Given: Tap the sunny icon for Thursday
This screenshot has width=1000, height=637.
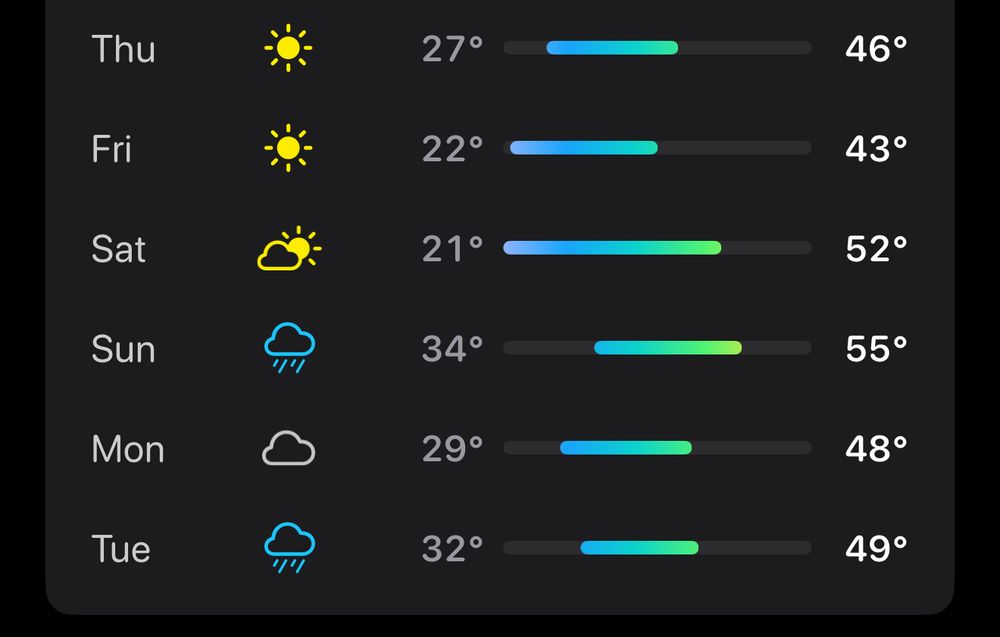Looking at the screenshot, I should (288, 48).
